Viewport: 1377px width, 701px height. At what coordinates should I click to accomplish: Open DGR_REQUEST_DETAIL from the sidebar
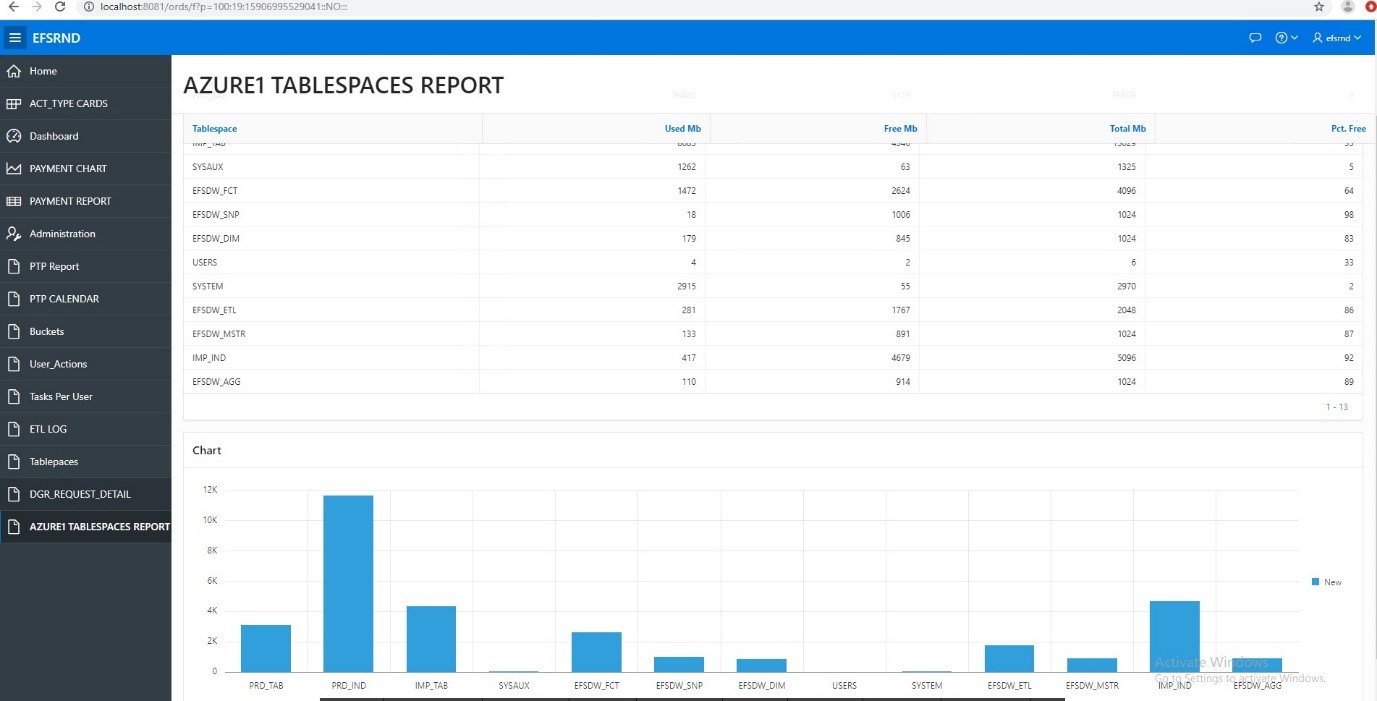pyautogui.click(x=80, y=494)
